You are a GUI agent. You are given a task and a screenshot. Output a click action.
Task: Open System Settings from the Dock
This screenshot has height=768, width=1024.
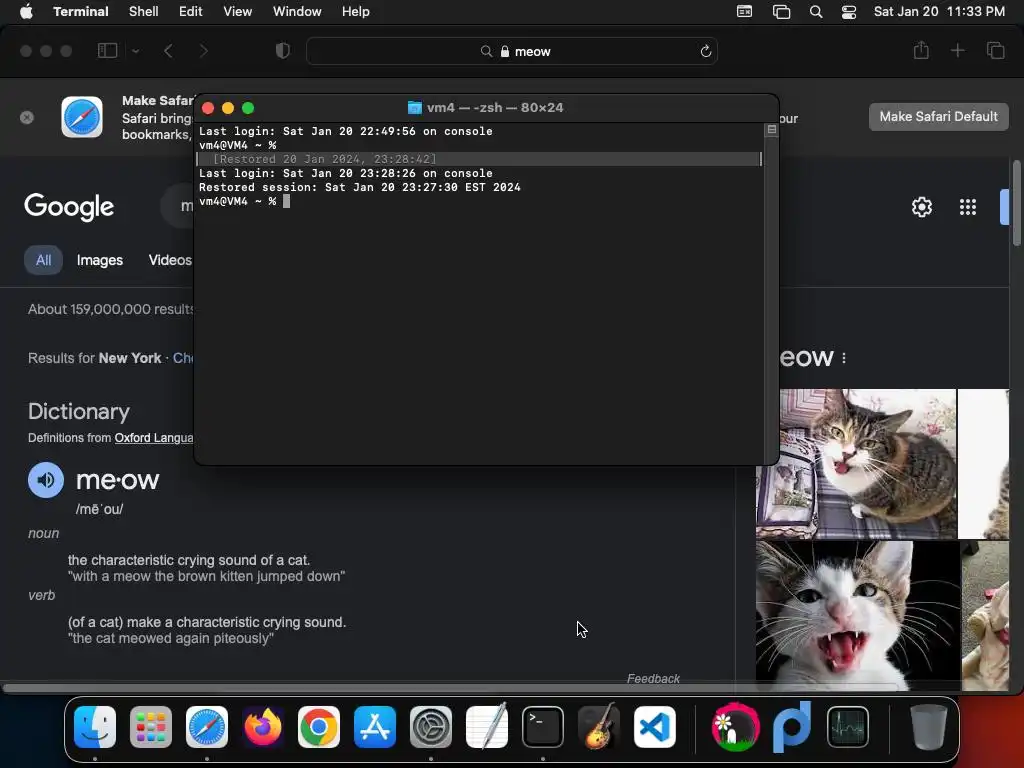[x=430, y=727]
